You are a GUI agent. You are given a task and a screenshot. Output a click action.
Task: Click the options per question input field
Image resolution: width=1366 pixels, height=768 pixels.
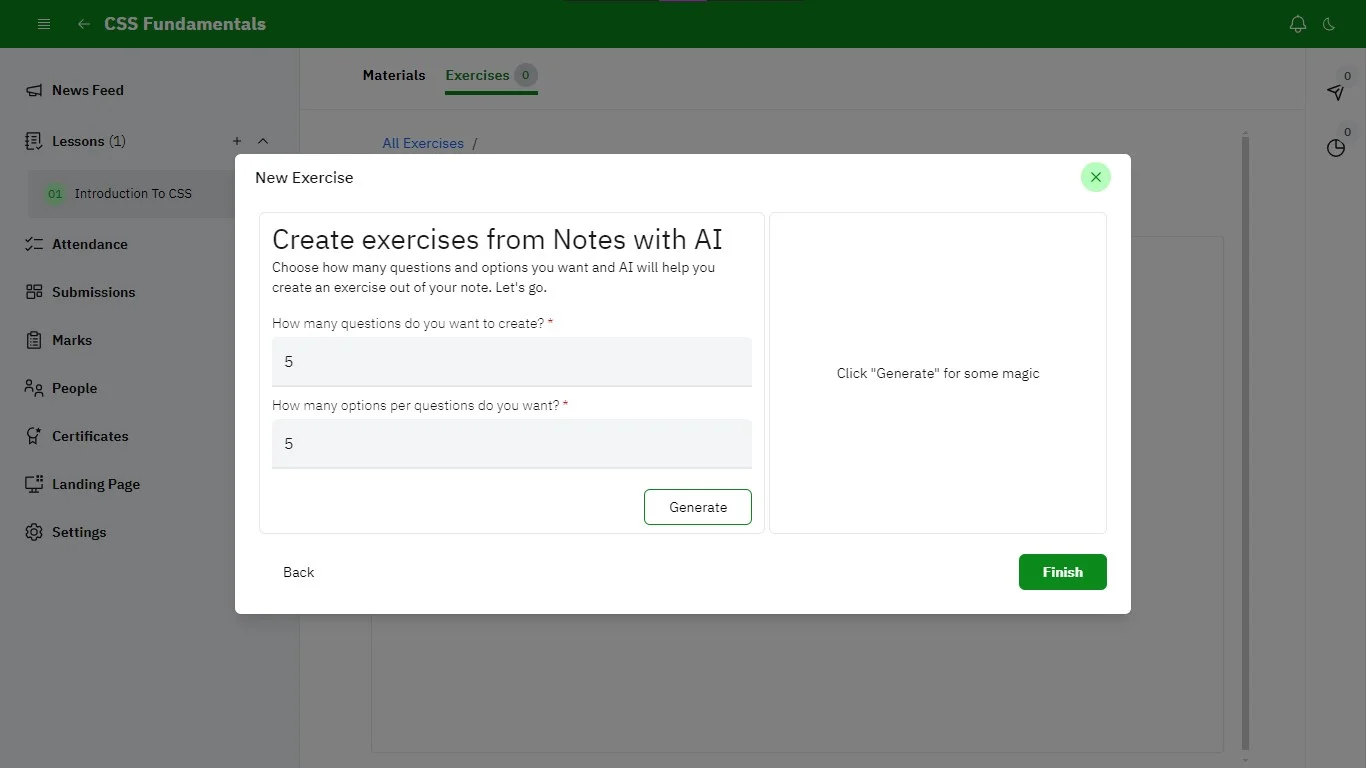pos(511,443)
